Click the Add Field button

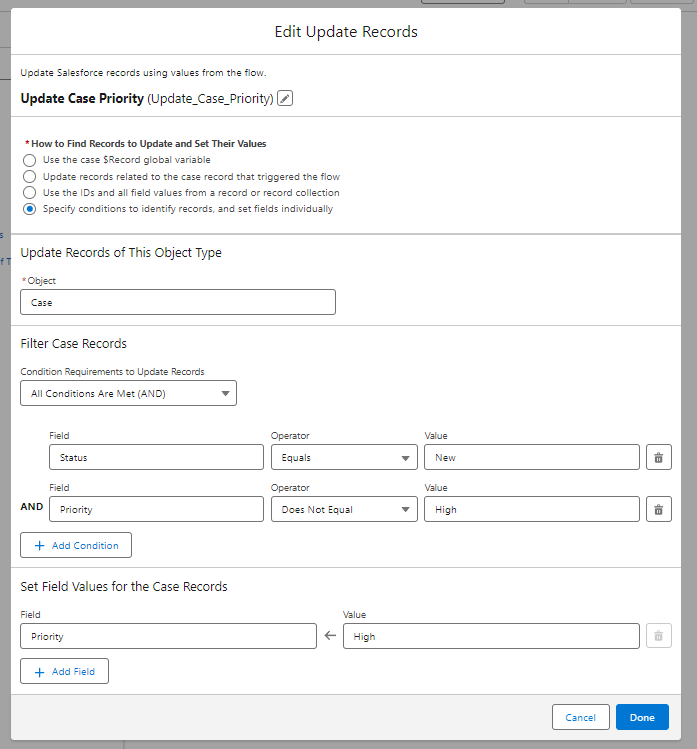pos(64,671)
